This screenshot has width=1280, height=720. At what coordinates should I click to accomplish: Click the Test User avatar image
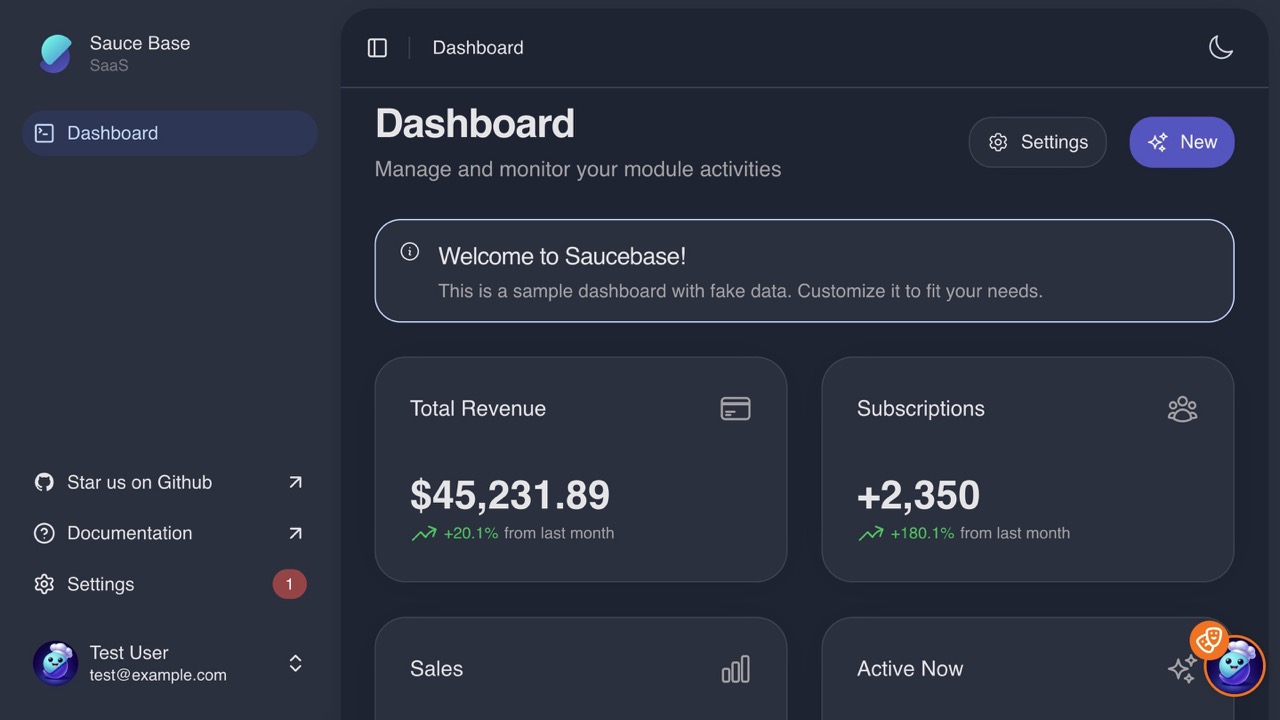(55, 663)
